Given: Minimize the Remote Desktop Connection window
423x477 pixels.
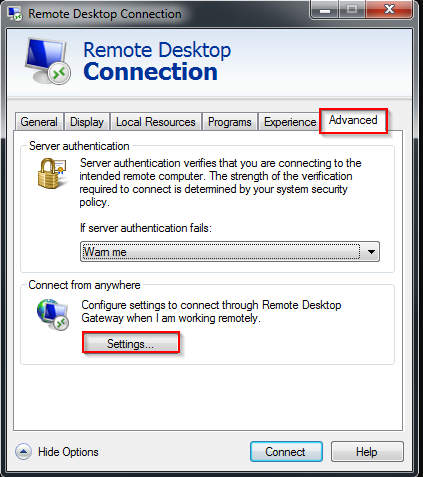Looking at the screenshot, I should (324, 9).
